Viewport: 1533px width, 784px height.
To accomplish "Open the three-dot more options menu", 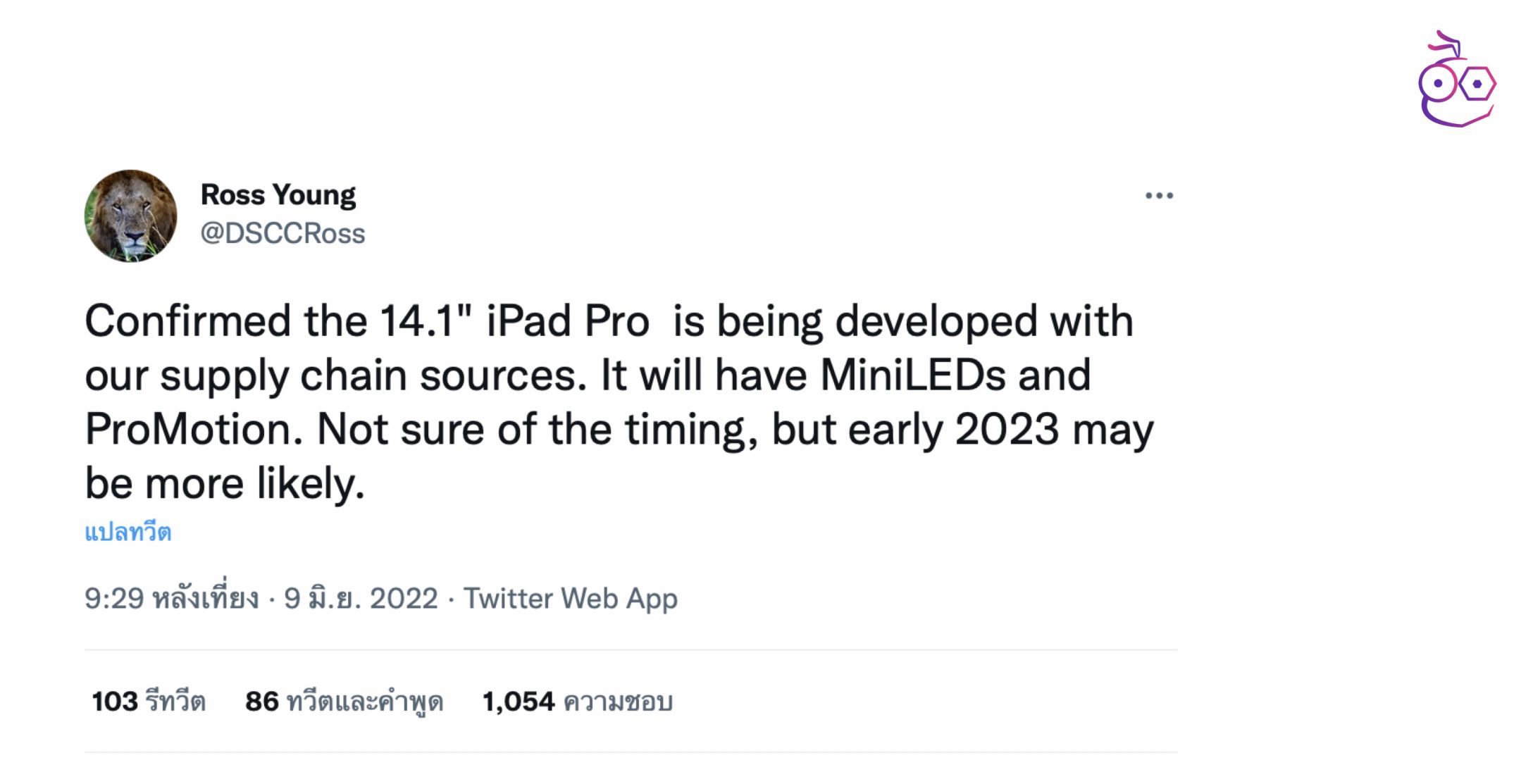I will pyautogui.click(x=1159, y=196).
